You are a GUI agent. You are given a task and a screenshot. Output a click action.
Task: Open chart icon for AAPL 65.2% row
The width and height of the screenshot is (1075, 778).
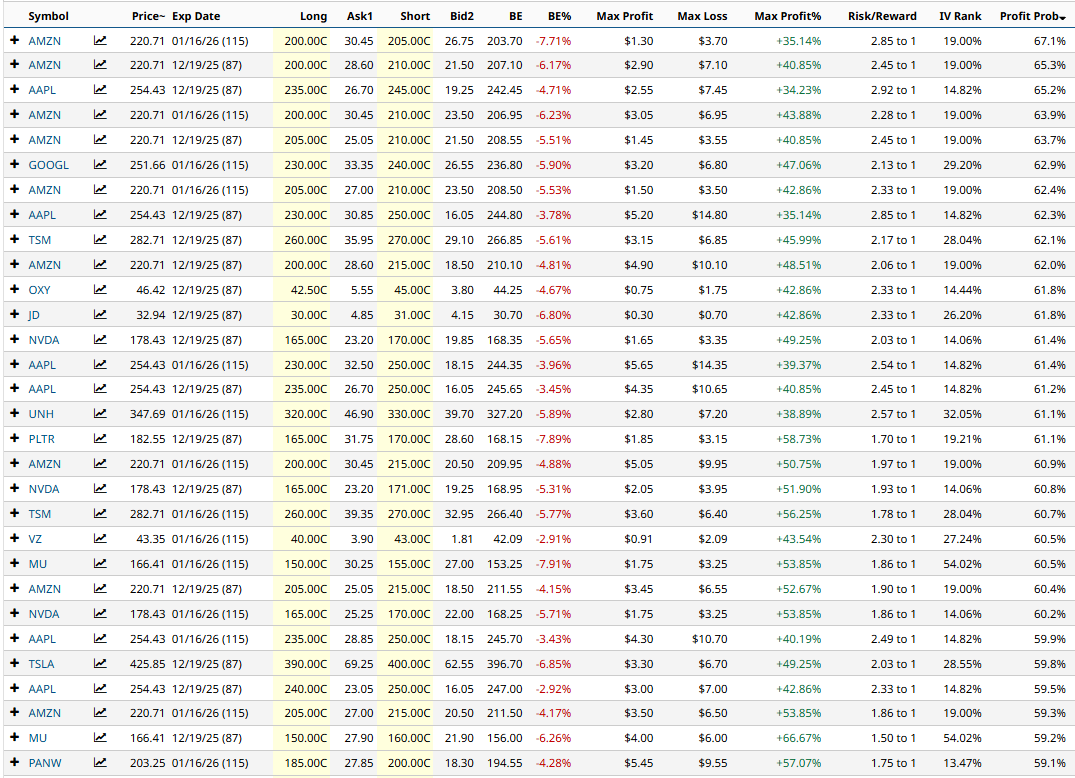[100, 90]
